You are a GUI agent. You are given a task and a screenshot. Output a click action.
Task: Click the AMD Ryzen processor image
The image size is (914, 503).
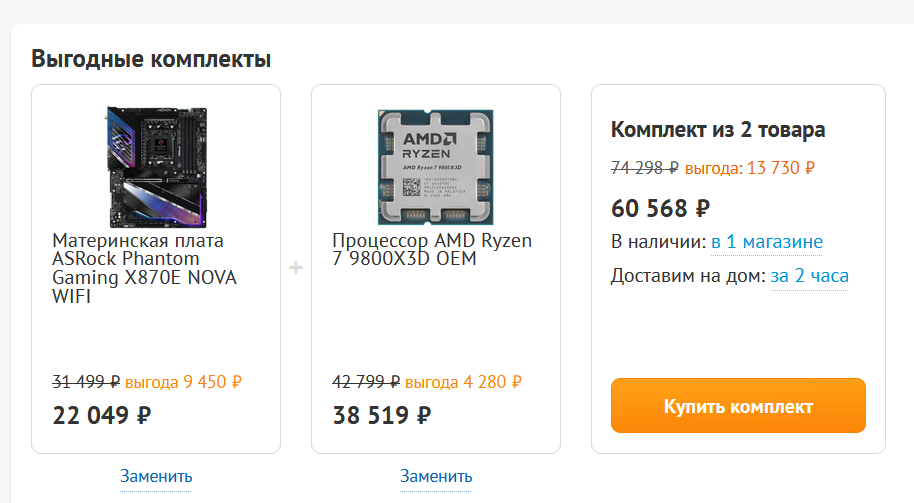[x=436, y=166]
